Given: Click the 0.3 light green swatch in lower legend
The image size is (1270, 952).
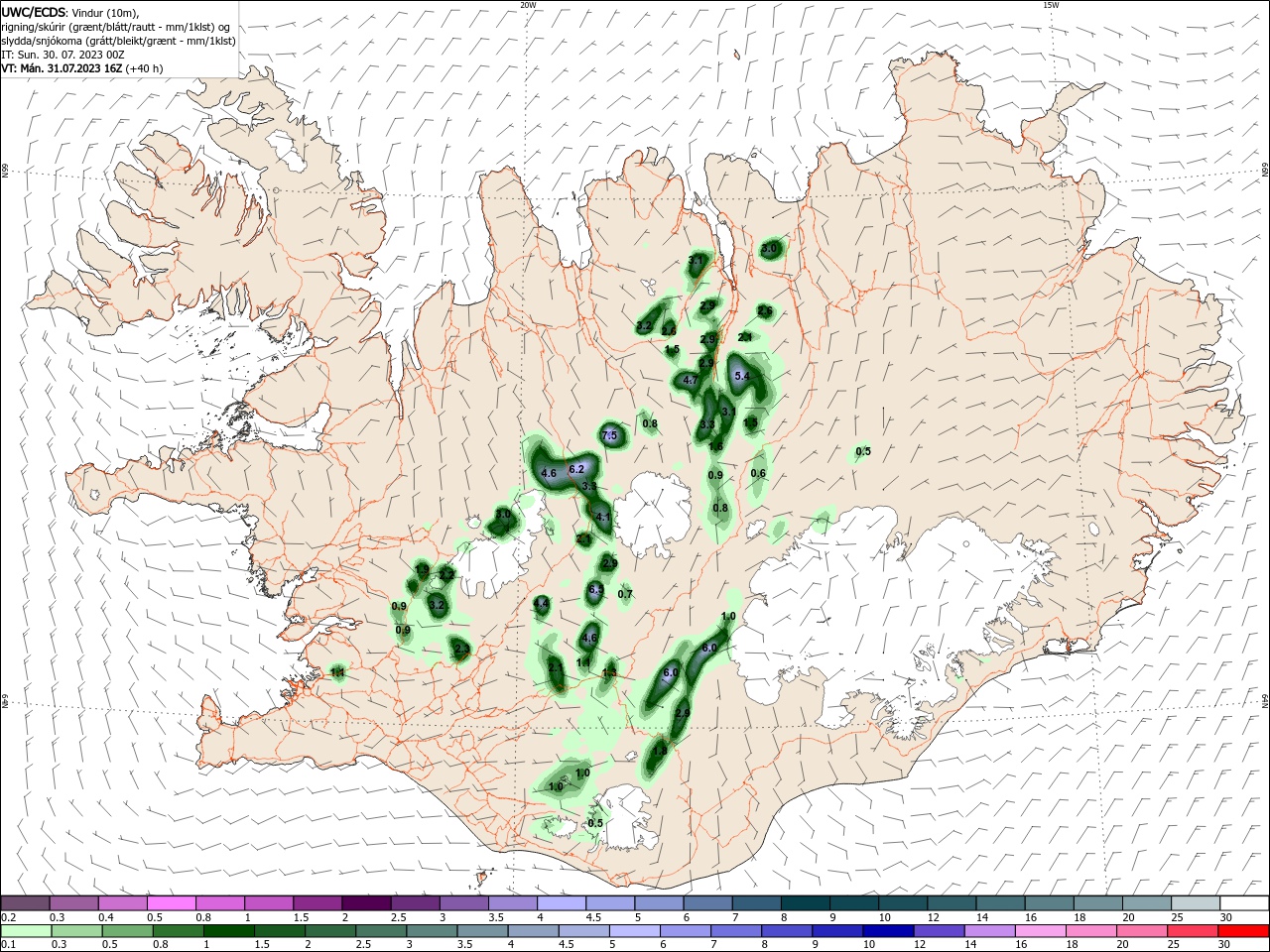Looking at the screenshot, I should pos(76,931).
